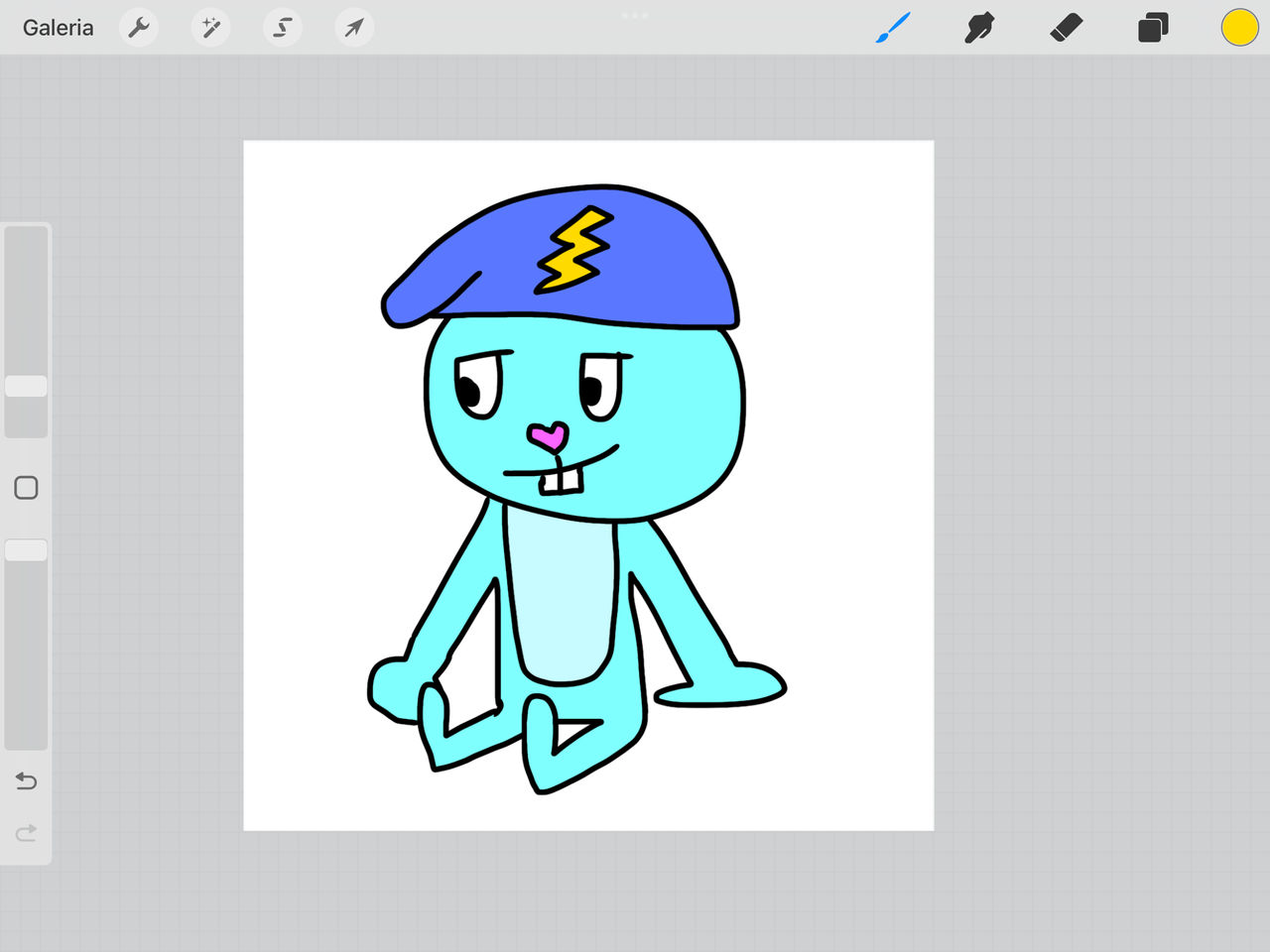
Task: Click the yellow lightning bolt on the hat
Action: click(x=572, y=250)
